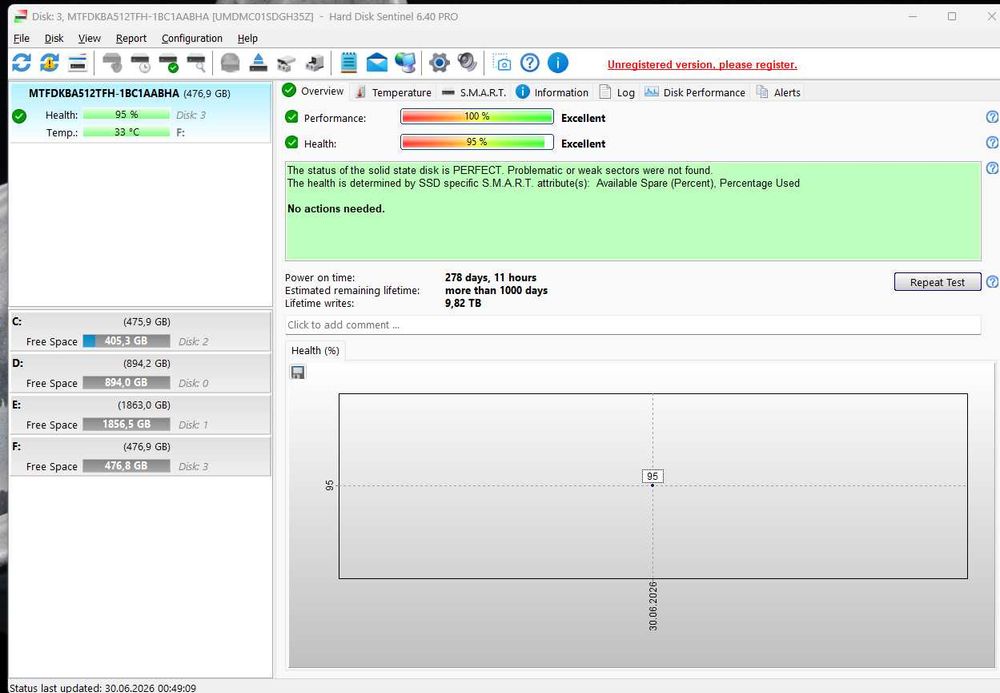
Task: Switch to the Alerts tab
Action: pos(778,92)
